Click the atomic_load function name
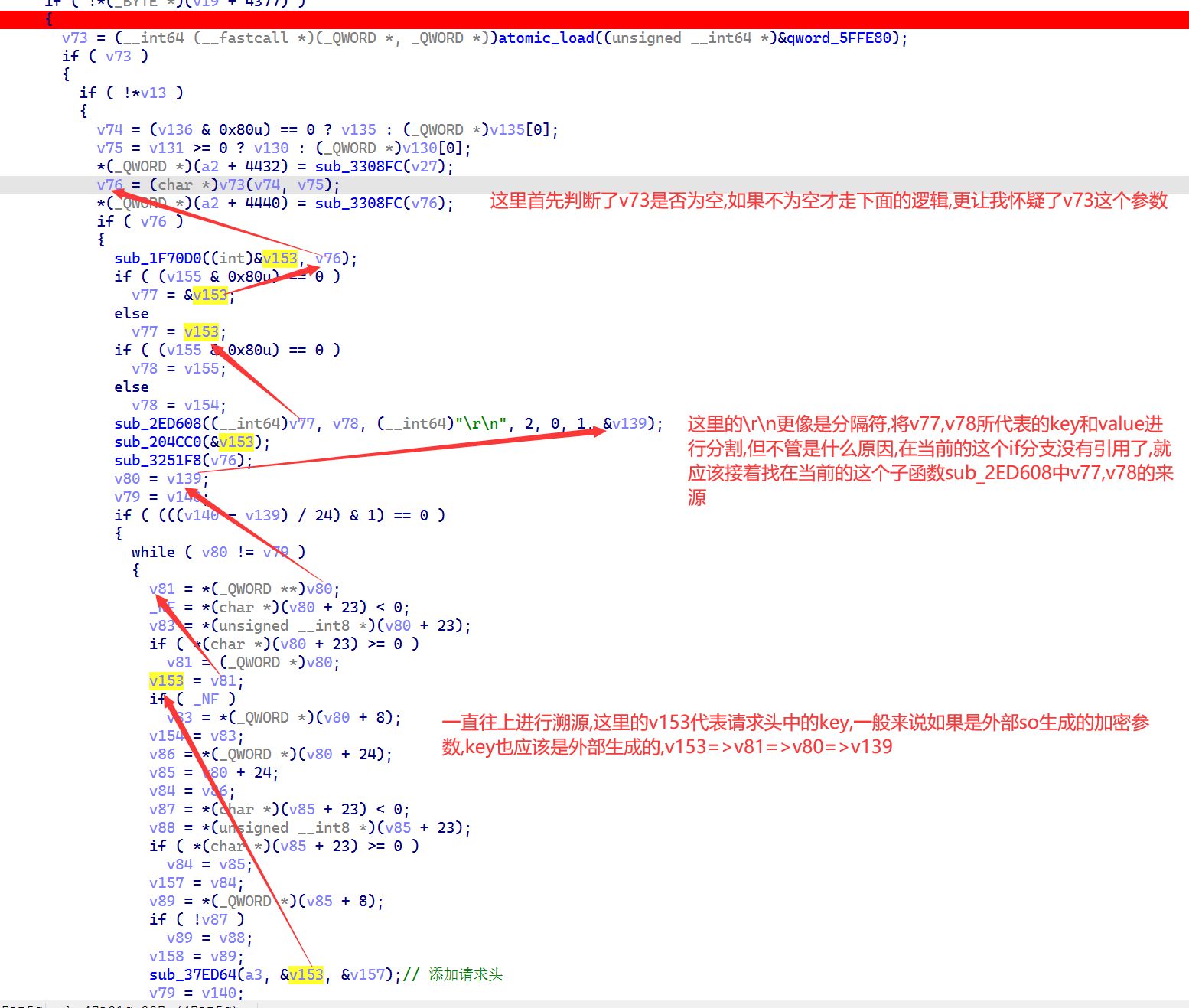Viewport: 1189px width, 1008px height. (546, 38)
